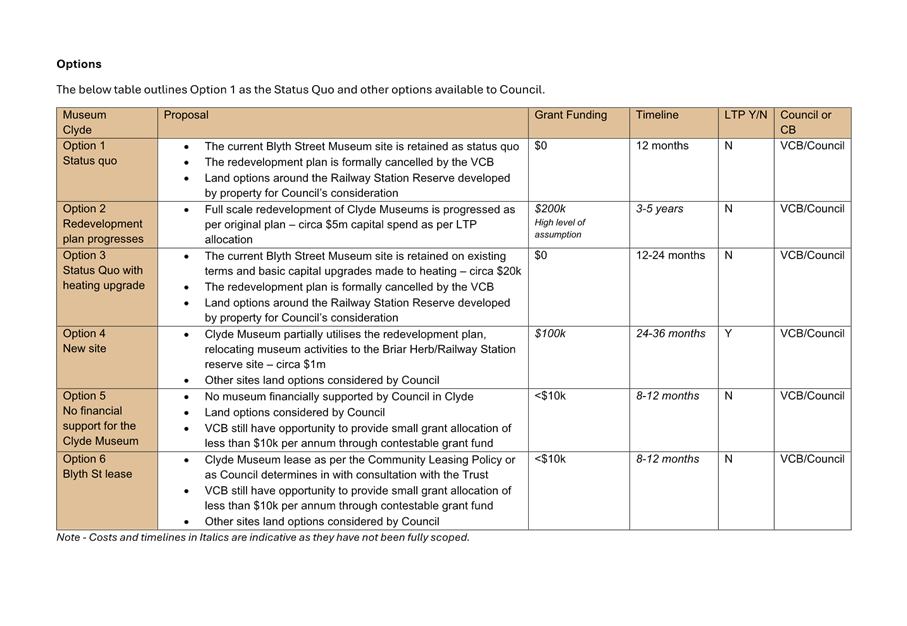Select 'Option 5 No financial support' cell

coord(107,419)
